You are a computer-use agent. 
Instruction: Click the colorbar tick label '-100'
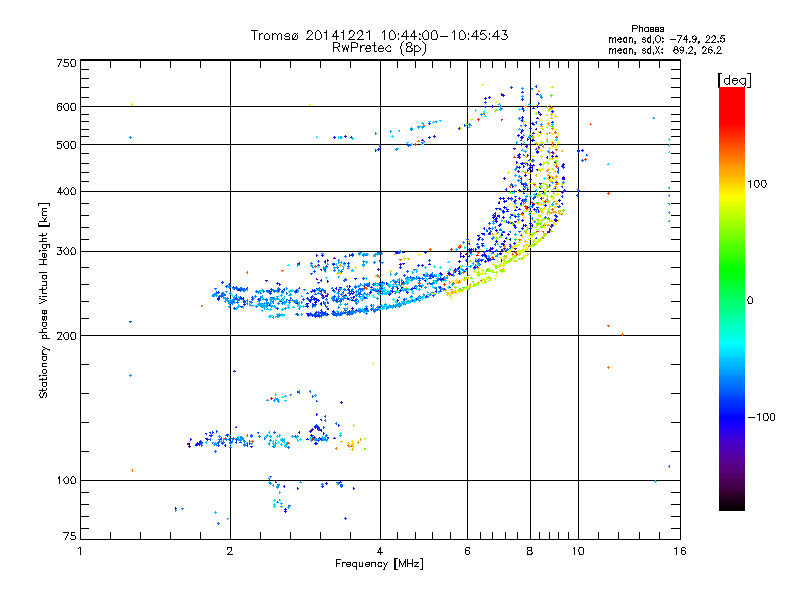tap(761, 417)
